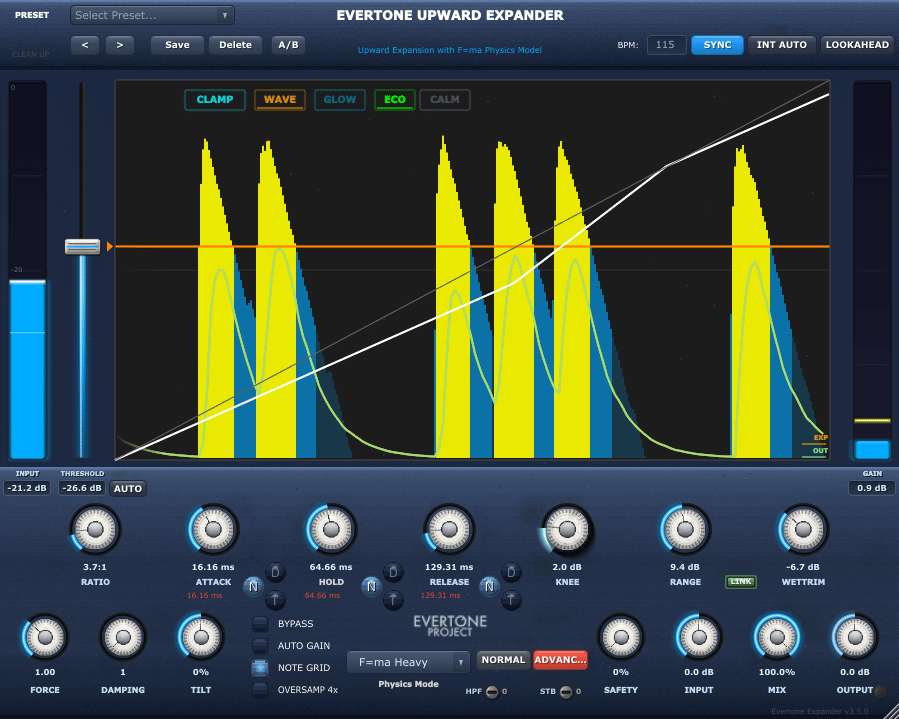Select the Clamp display mode

(214, 100)
